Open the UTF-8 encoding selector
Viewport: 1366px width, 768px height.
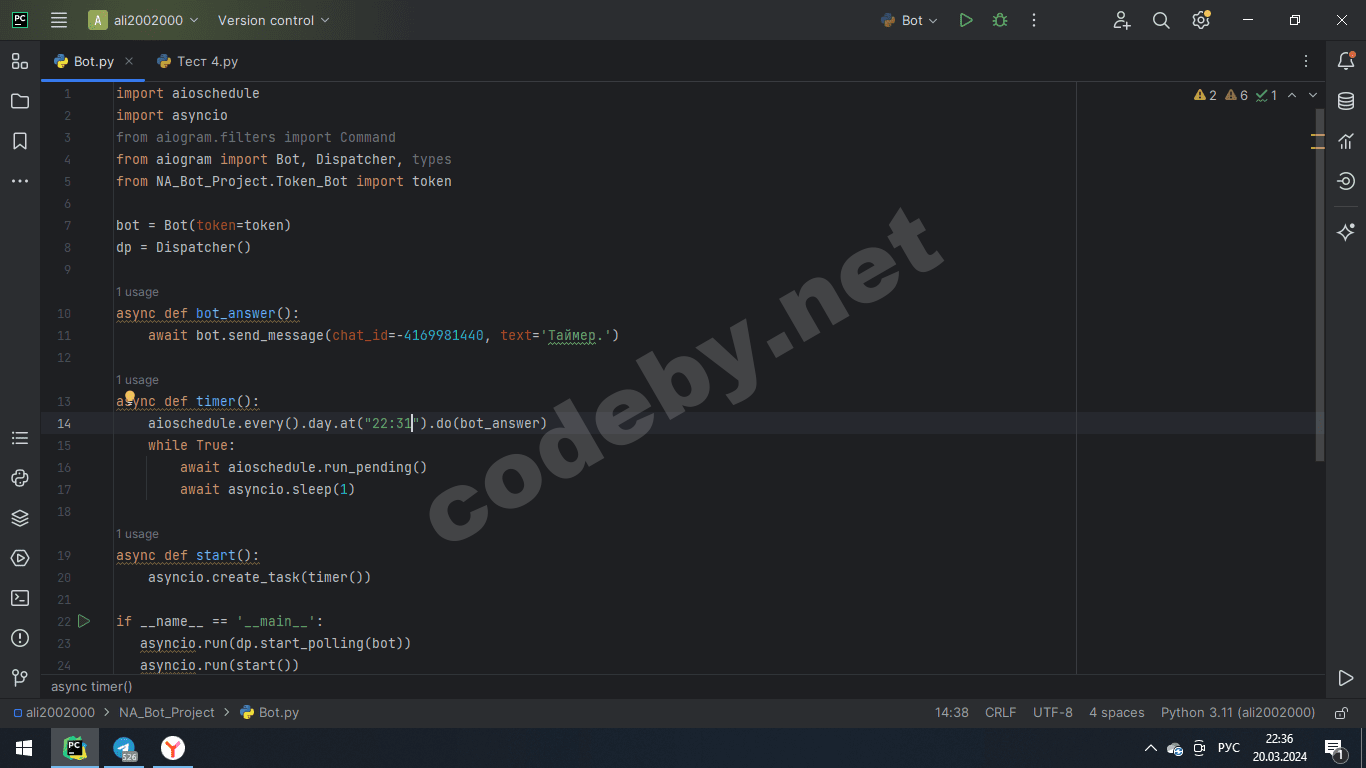[x=1053, y=713]
